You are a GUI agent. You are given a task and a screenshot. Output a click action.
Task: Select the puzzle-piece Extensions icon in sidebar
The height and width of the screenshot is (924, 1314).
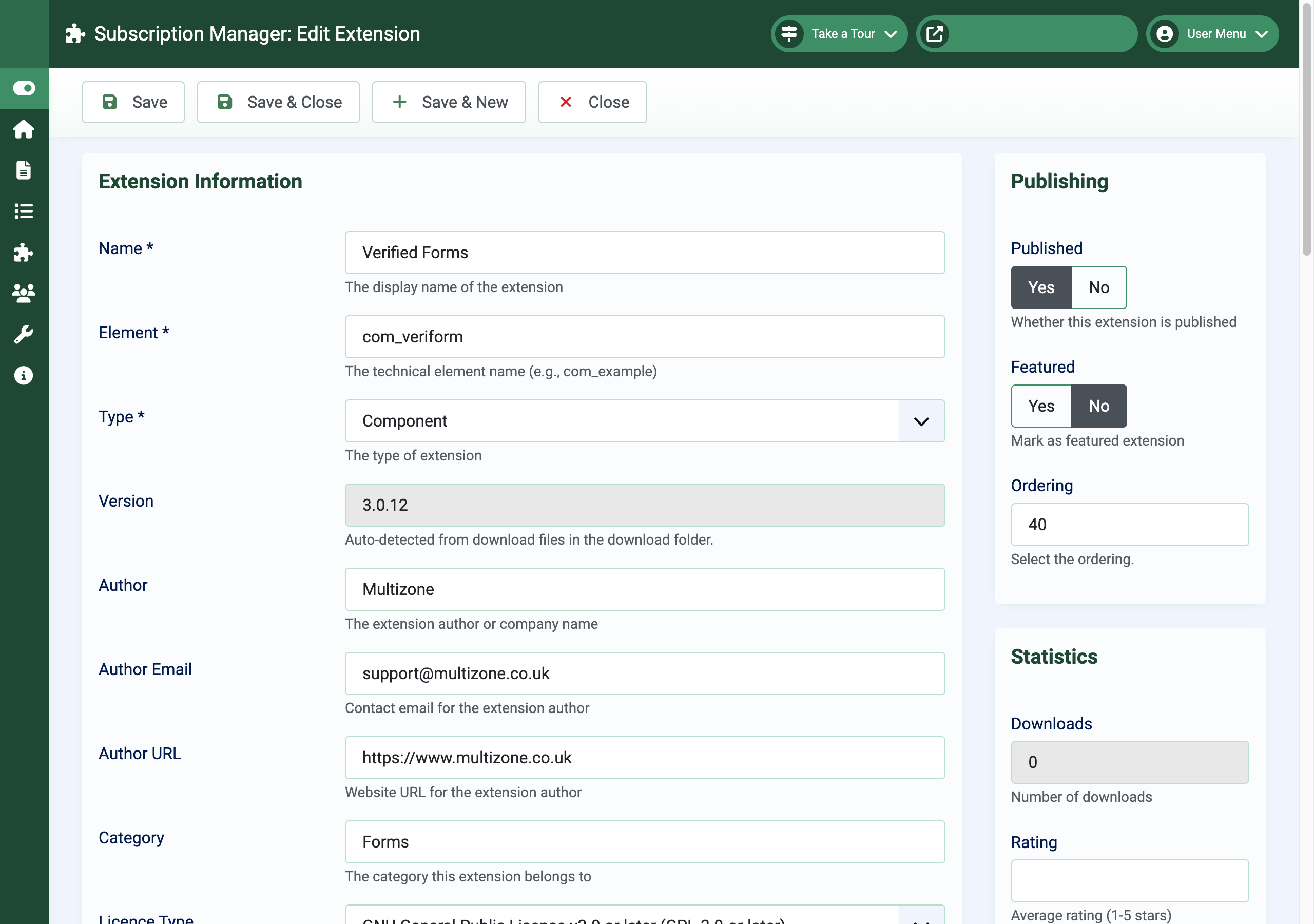click(24, 253)
